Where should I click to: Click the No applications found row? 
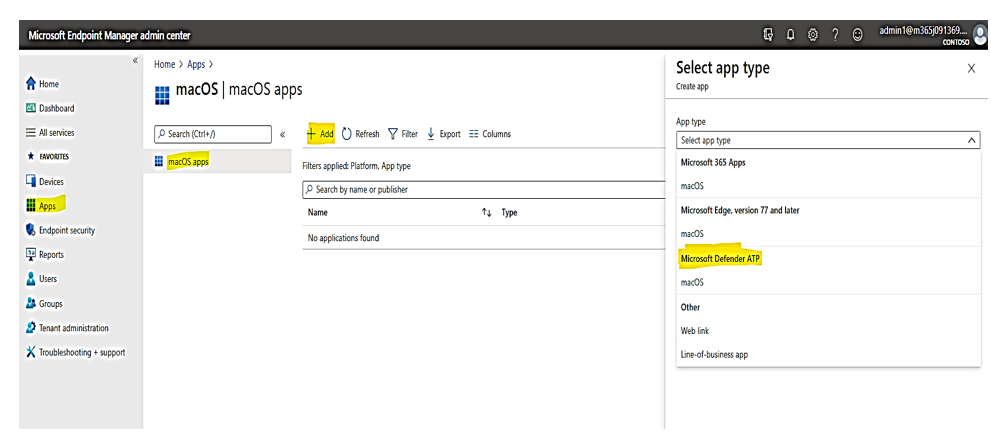(483, 238)
